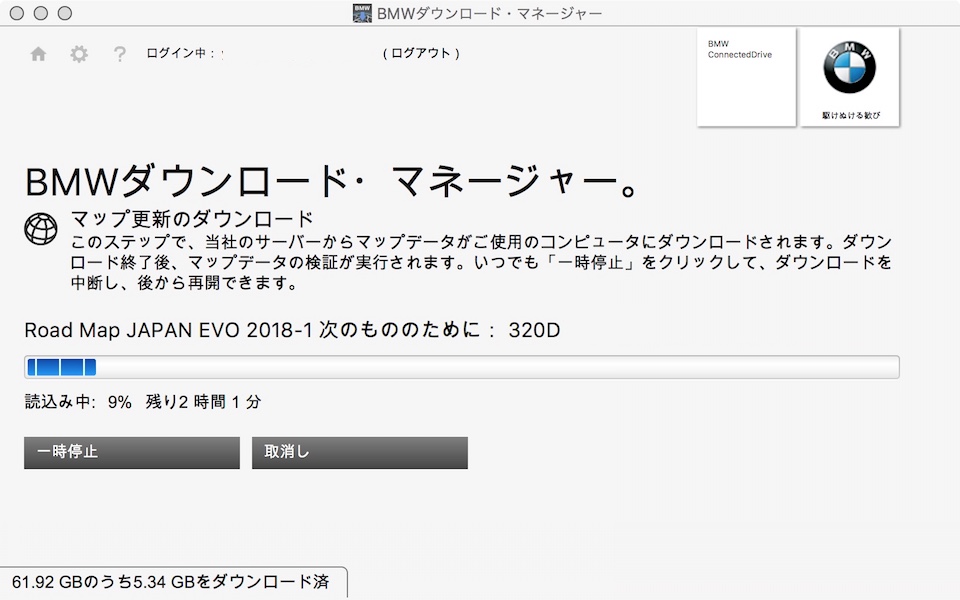Image resolution: width=960 pixels, height=600 pixels.
Task: Cancel download with the 取消し button
Action: [359, 452]
